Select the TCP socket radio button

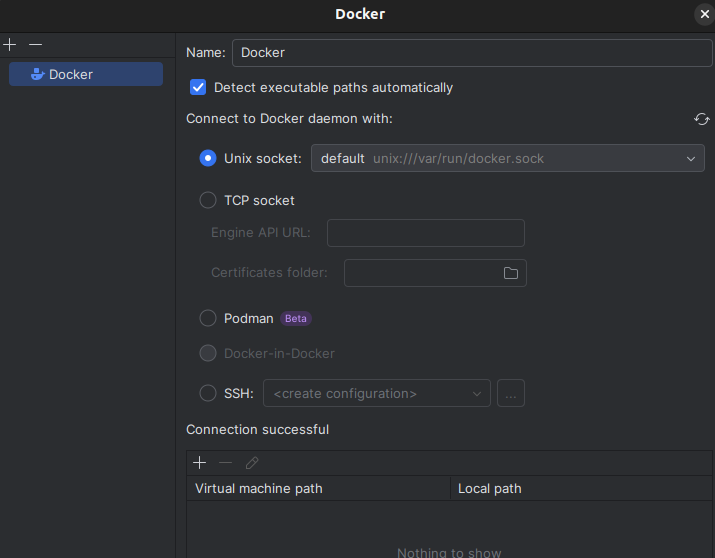click(x=208, y=200)
